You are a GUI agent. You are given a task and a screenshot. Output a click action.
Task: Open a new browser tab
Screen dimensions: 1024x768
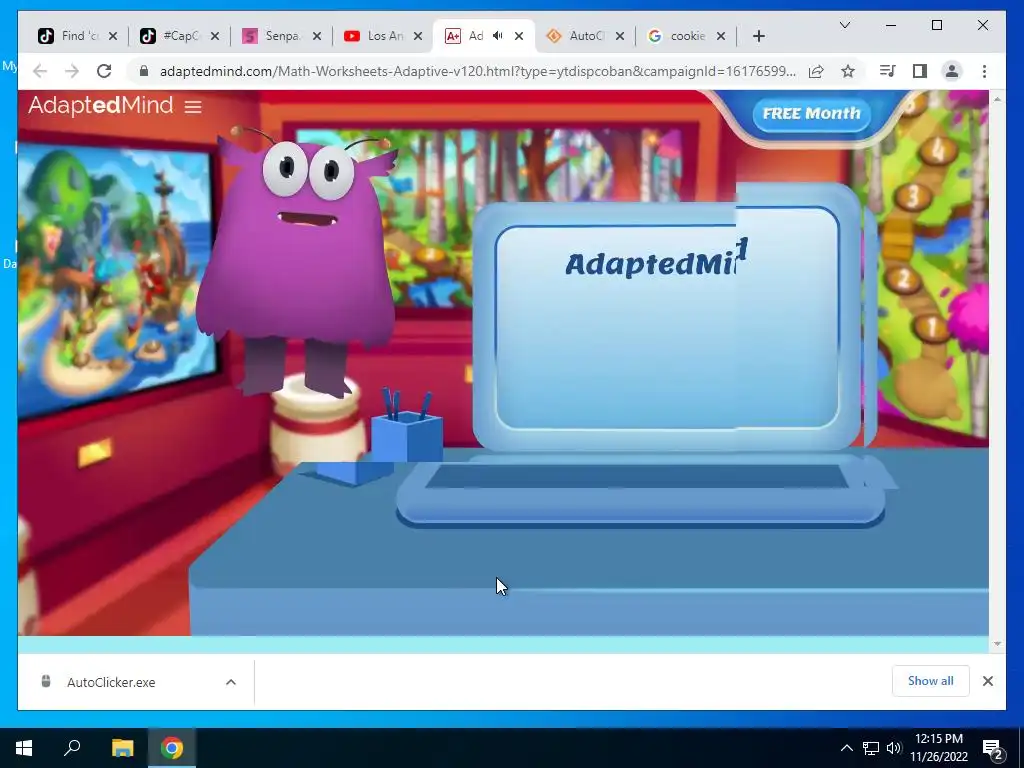click(x=759, y=36)
